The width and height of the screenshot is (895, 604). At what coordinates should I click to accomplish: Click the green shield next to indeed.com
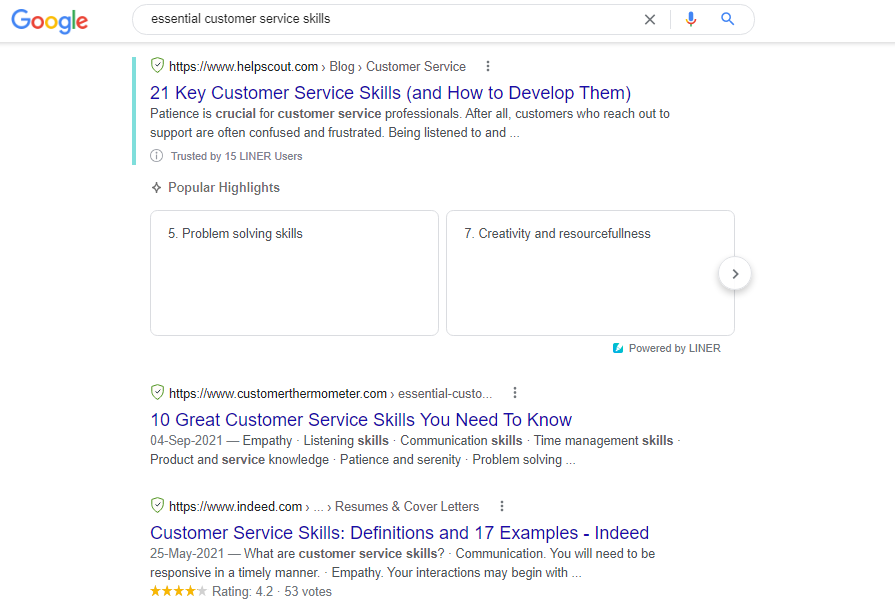point(157,506)
